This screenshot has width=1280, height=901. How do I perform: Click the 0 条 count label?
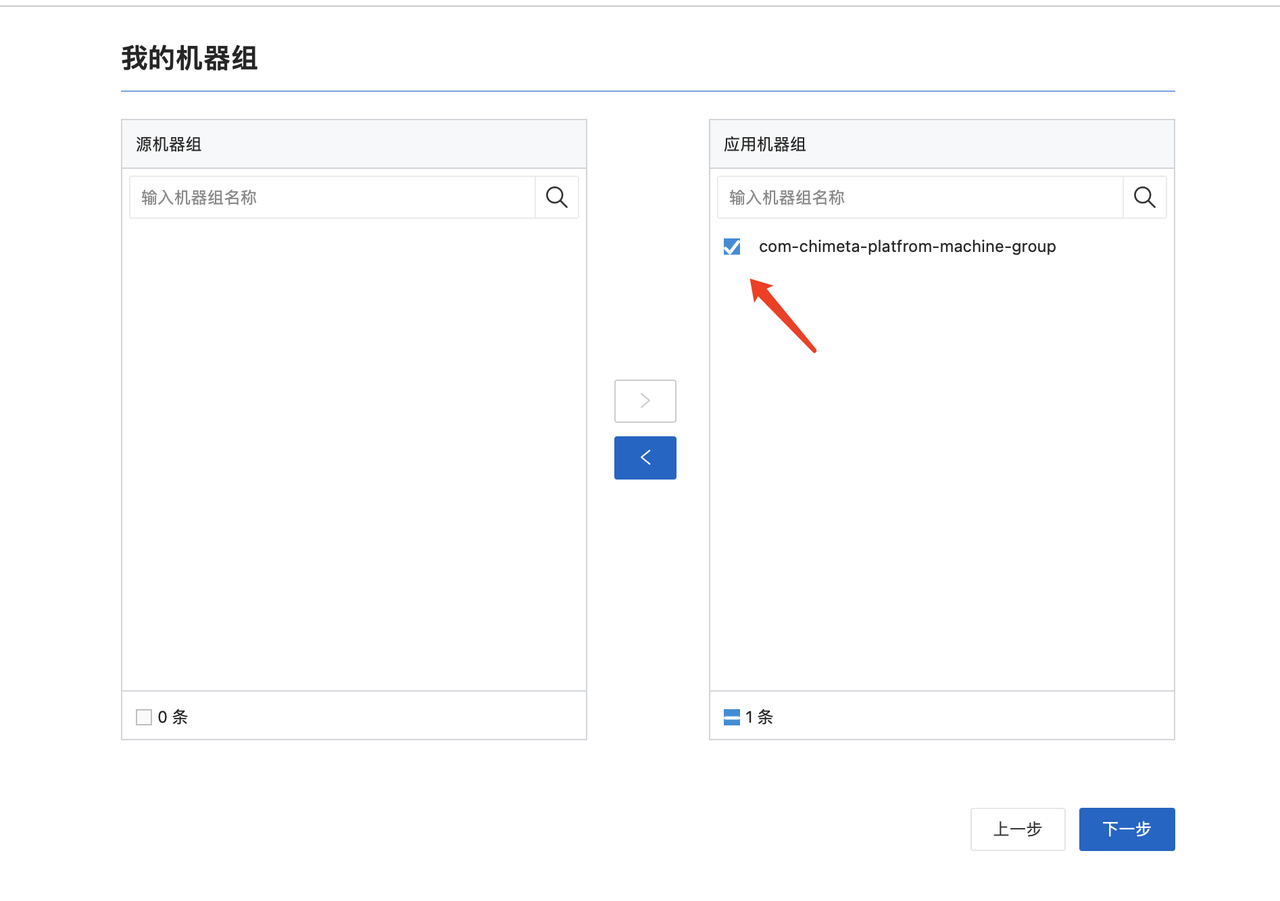[173, 717]
